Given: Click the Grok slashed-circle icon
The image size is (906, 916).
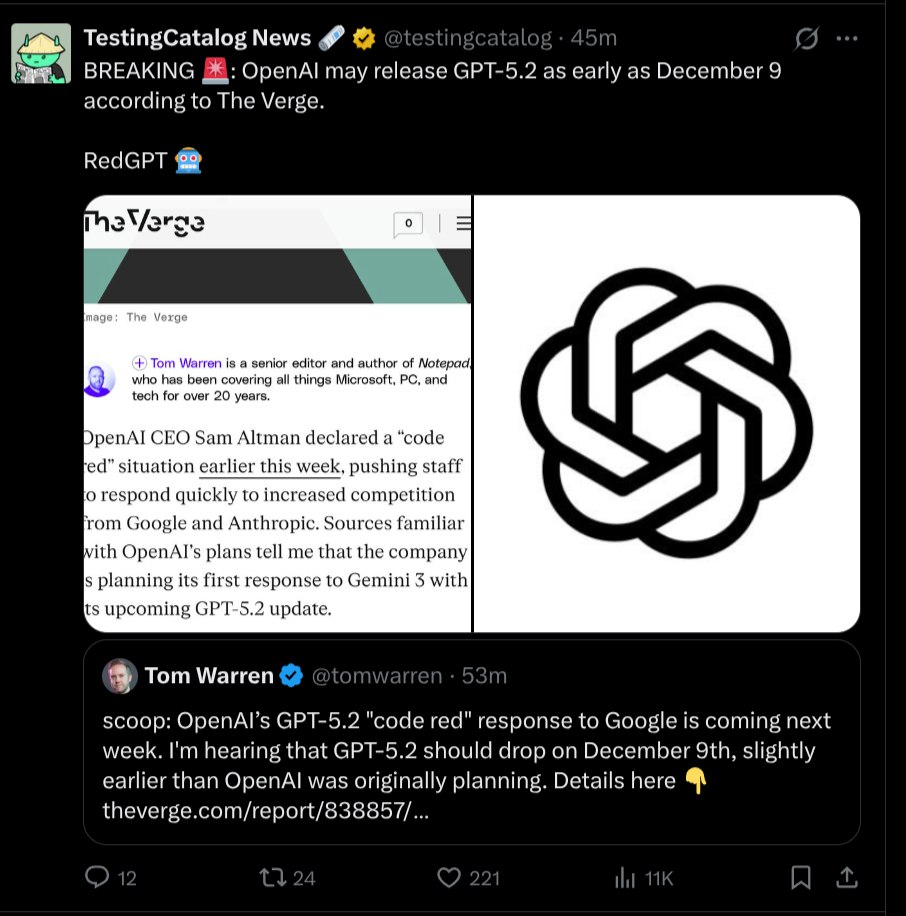Looking at the screenshot, I should click(x=806, y=39).
